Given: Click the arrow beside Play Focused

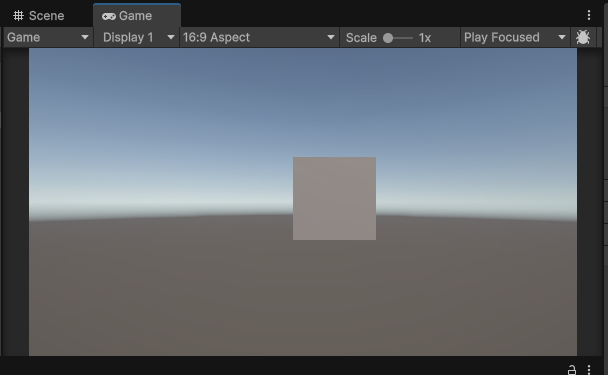Looking at the screenshot, I should [x=561, y=38].
